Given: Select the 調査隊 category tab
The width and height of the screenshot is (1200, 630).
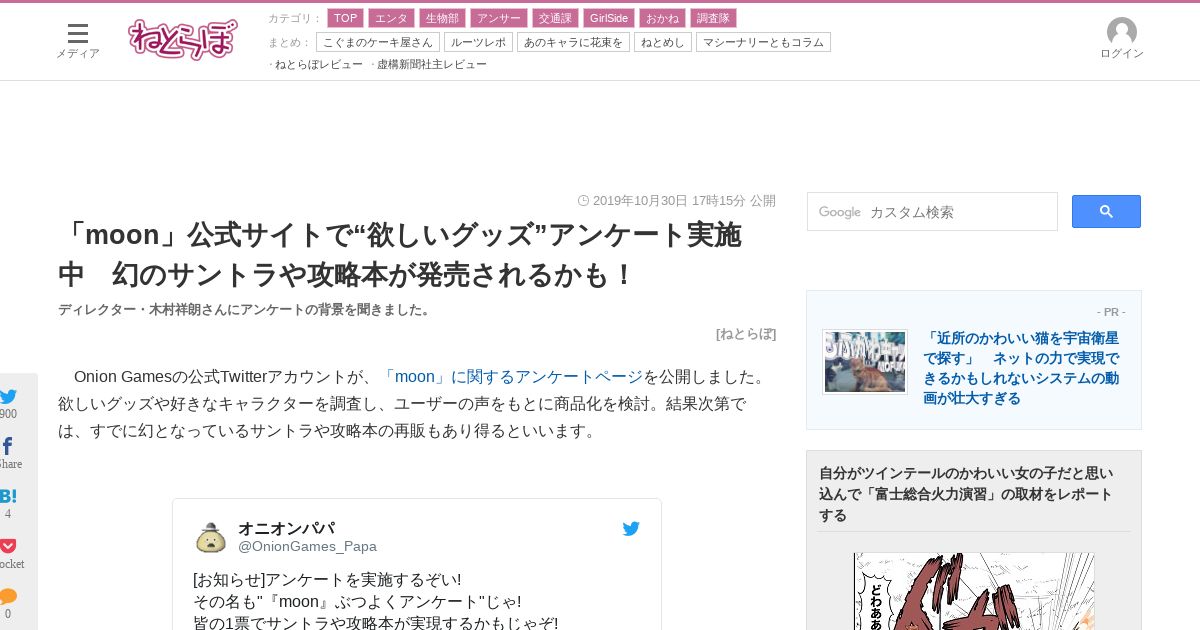Looking at the screenshot, I should pos(713,18).
